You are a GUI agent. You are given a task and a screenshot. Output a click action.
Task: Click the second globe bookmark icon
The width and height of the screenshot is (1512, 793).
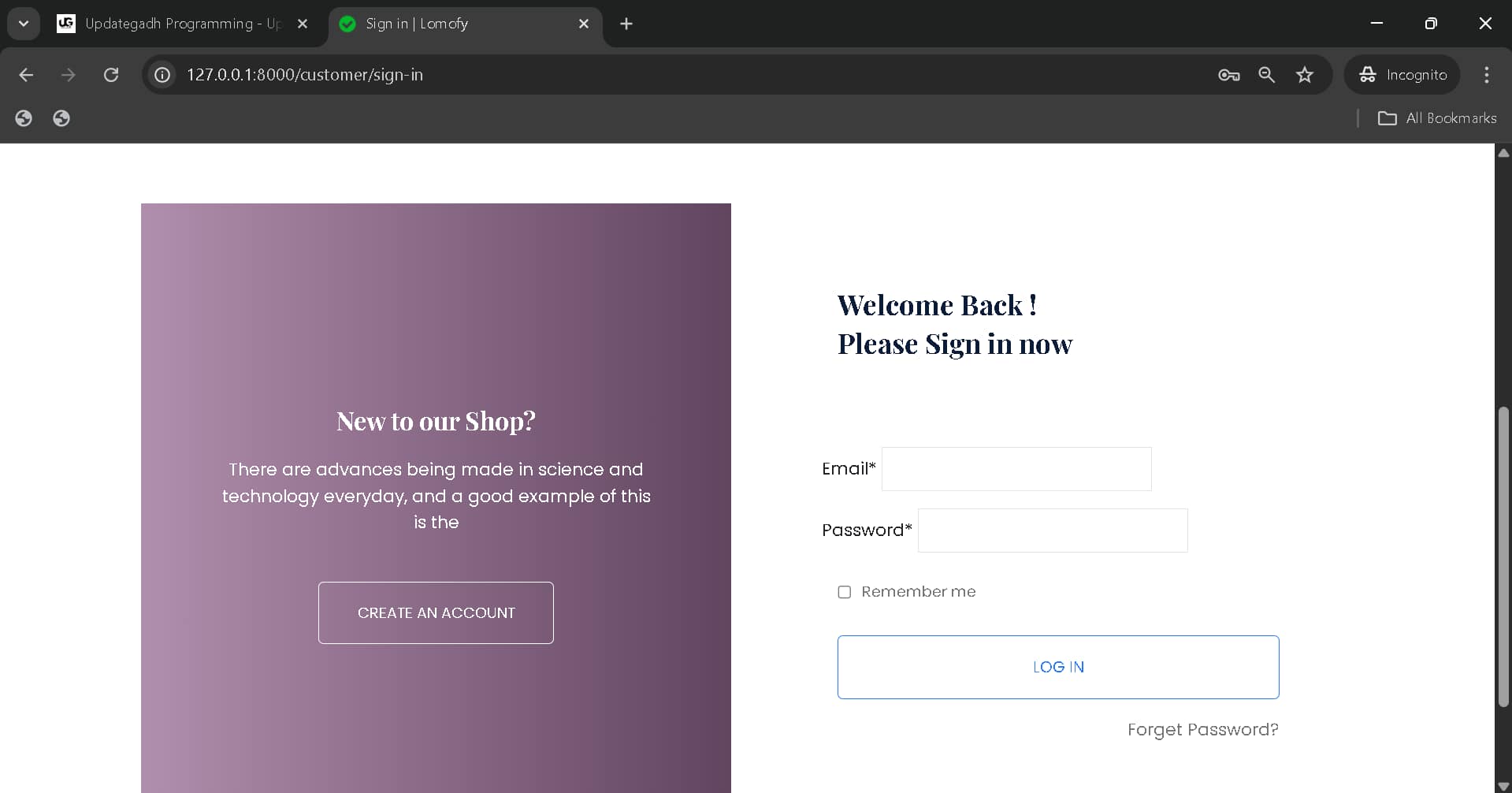pyautogui.click(x=61, y=118)
